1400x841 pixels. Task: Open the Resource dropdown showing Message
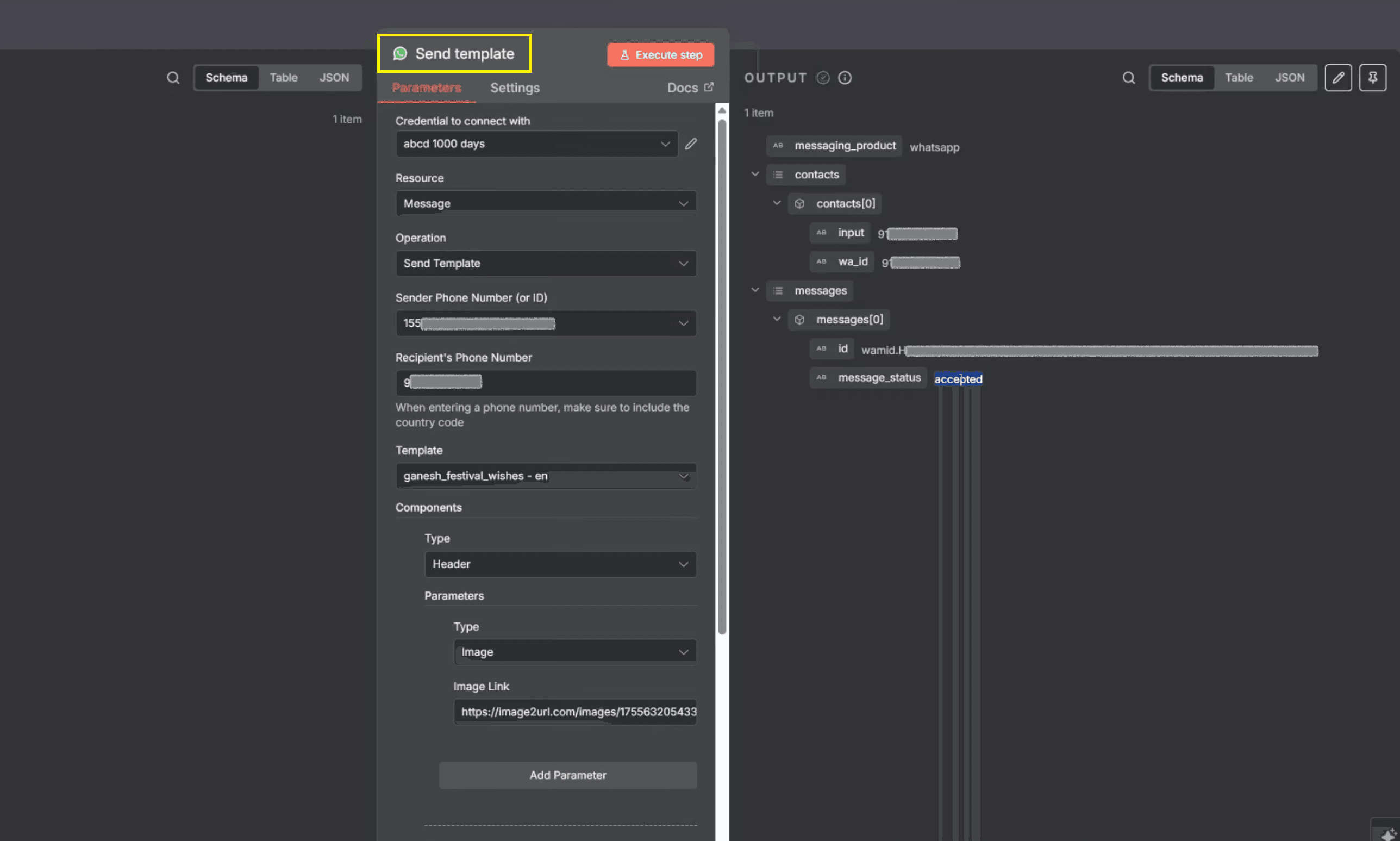point(546,203)
